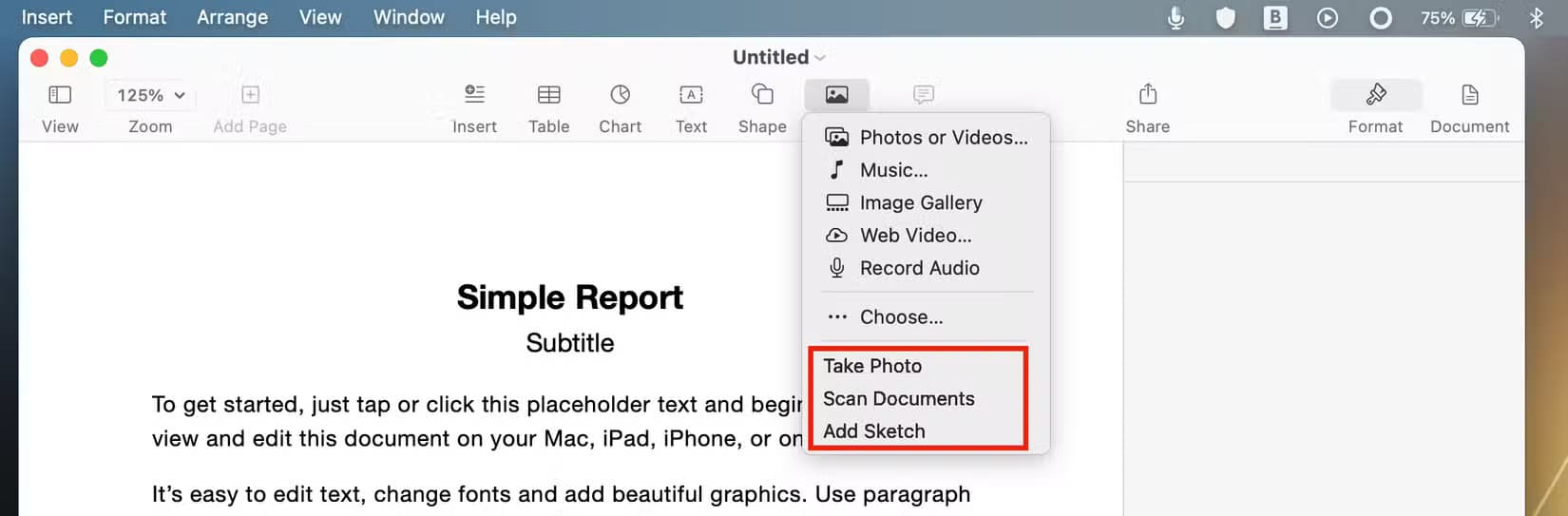Open the Share toolbar button
This screenshot has height=516, width=1568.
pos(1148,94)
